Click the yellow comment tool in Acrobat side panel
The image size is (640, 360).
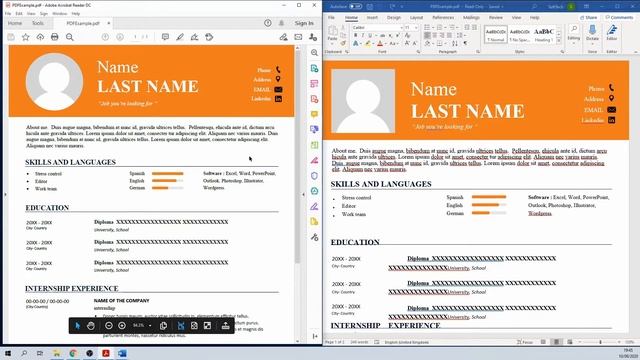pyautogui.click(x=314, y=114)
